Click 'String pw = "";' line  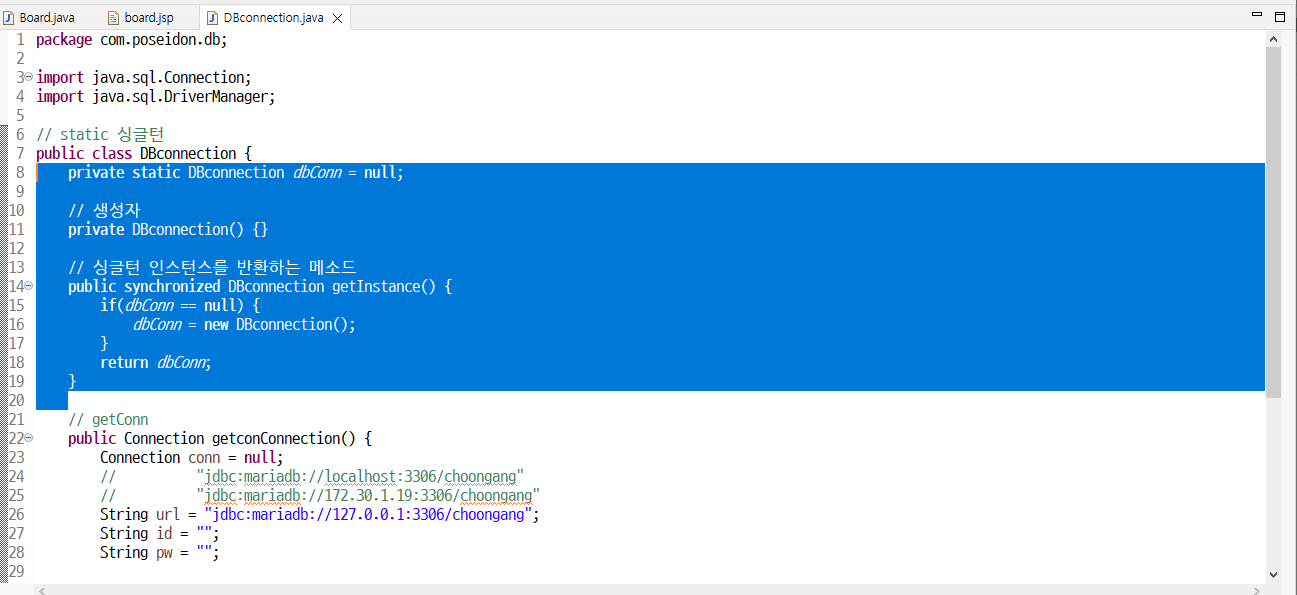click(160, 553)
